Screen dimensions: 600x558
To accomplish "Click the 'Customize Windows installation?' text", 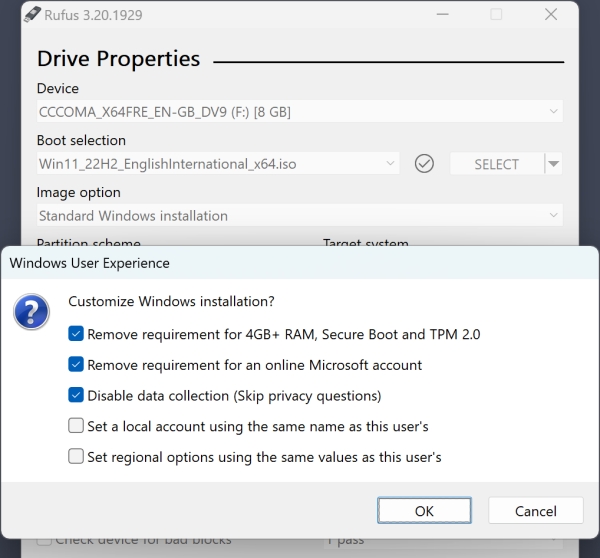I will tap(171, 302).
